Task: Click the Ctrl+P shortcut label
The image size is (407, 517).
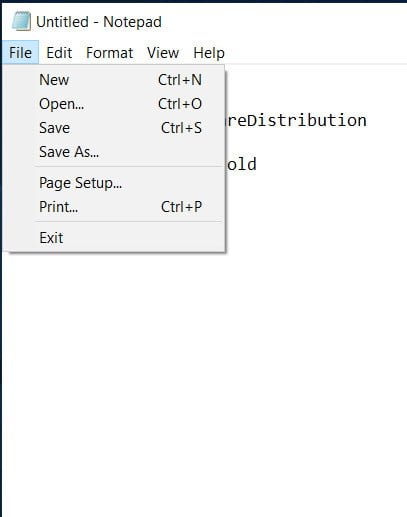Action: (x=181, y=207)
